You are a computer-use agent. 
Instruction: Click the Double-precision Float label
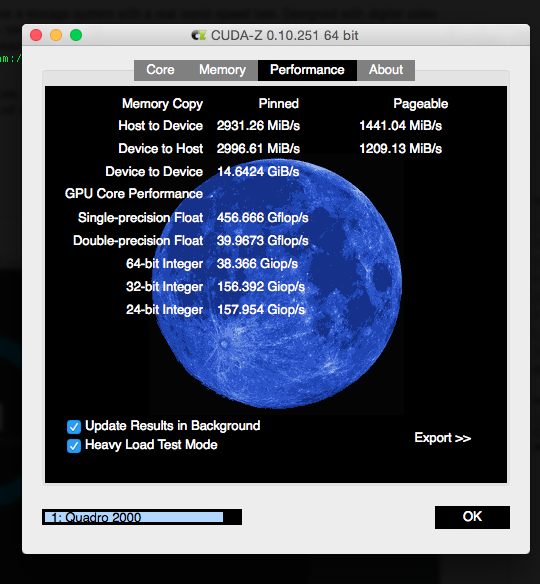[138, 241]
